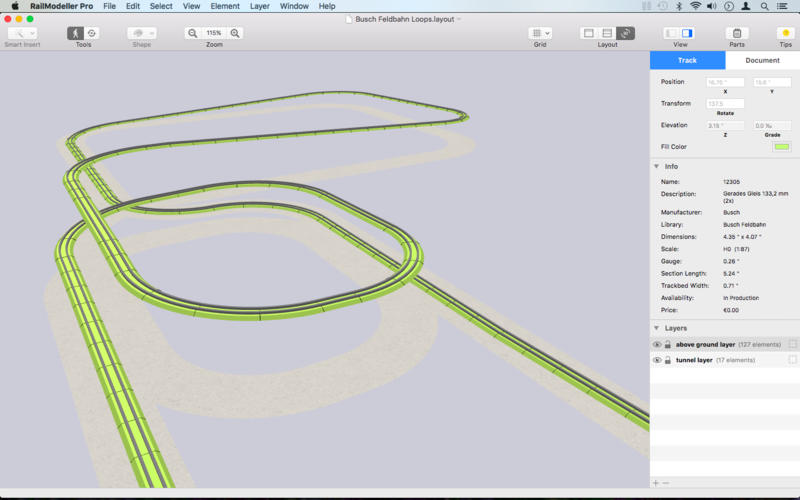The image size is (800, 500).
Task: Hide the above ground layer
Action: point(657,344)
